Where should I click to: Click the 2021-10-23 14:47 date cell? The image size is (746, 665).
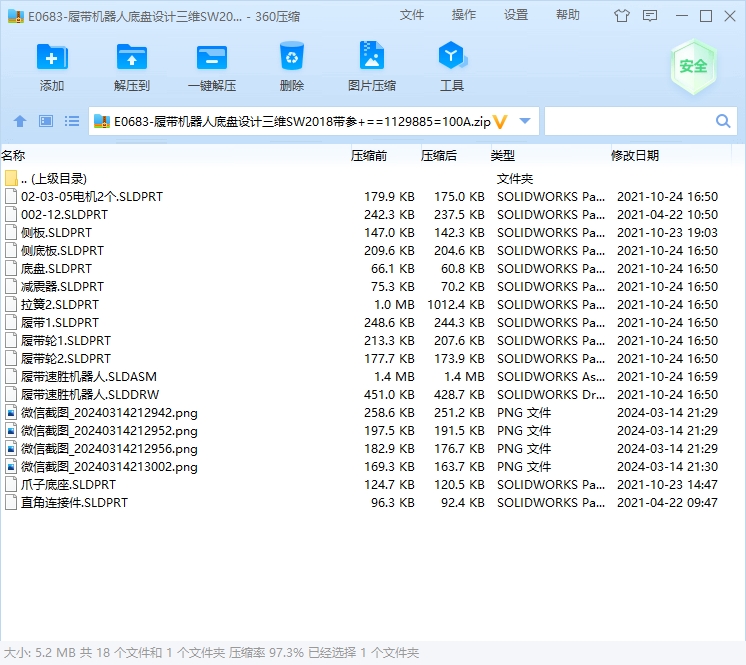pos(667,485)
